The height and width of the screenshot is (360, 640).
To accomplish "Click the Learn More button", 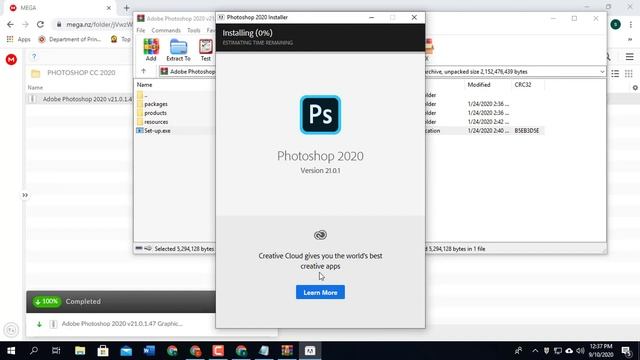I will 320,292.
